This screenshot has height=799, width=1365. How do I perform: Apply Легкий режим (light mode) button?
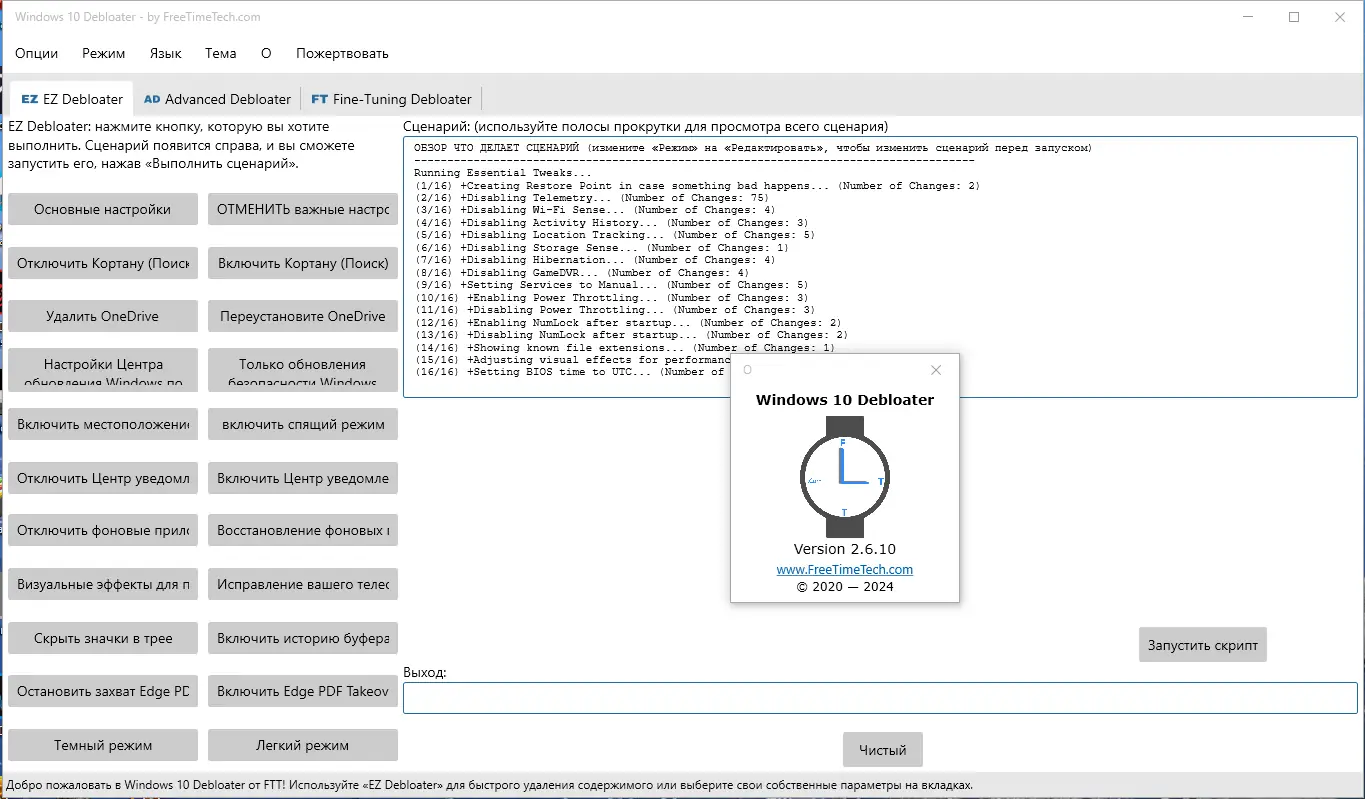[303, 745]
